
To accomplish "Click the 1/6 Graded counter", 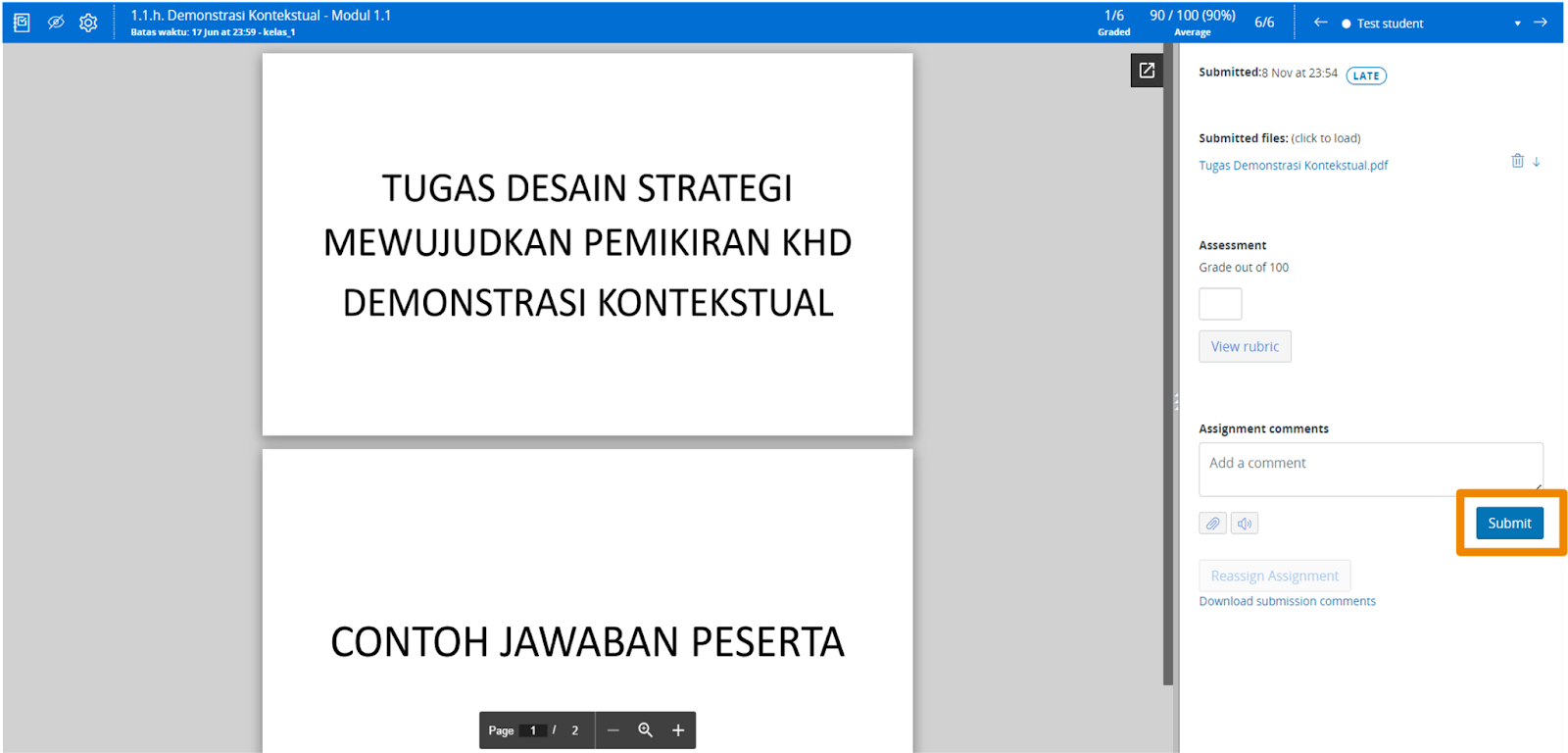I will (x=1114, y=23).
